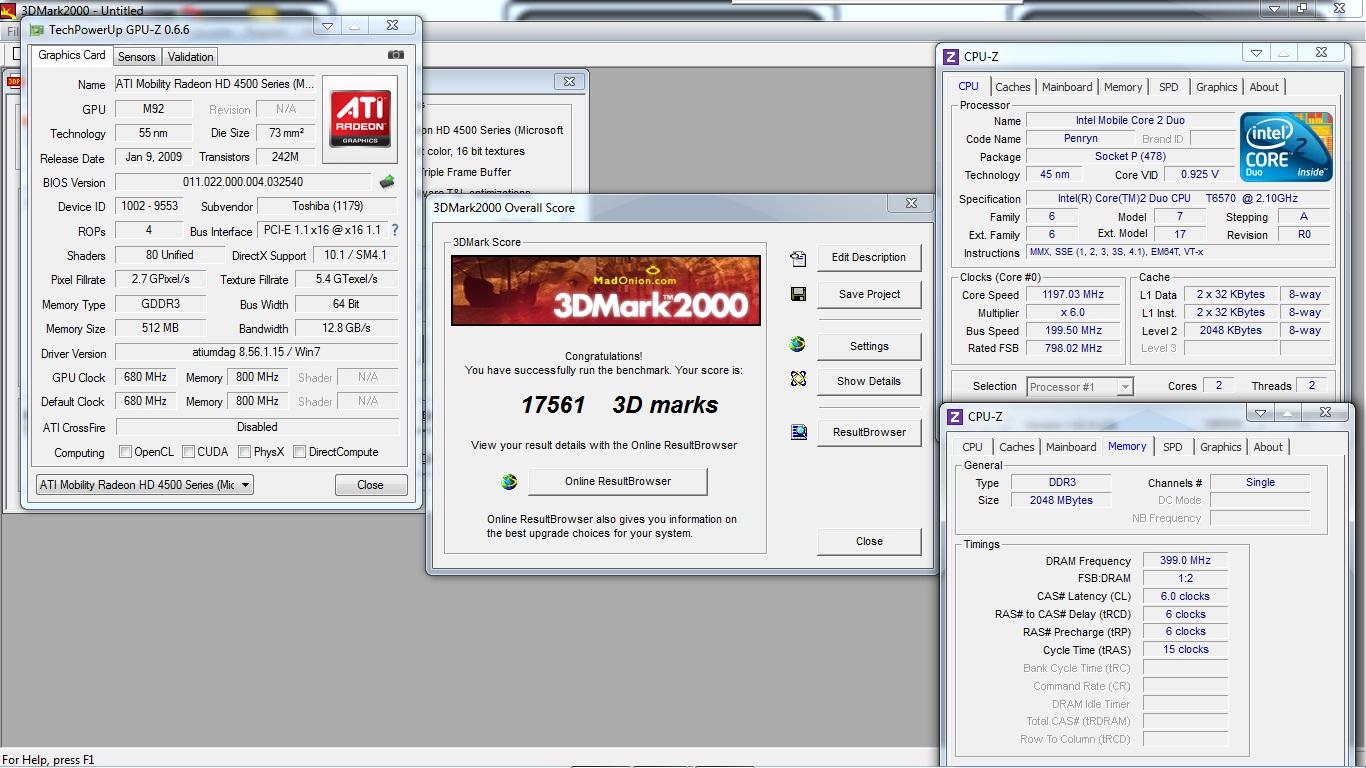Click the Intel Core 2 Duo logo
The image size is (1366, 768).
[x=1286, y=147]
